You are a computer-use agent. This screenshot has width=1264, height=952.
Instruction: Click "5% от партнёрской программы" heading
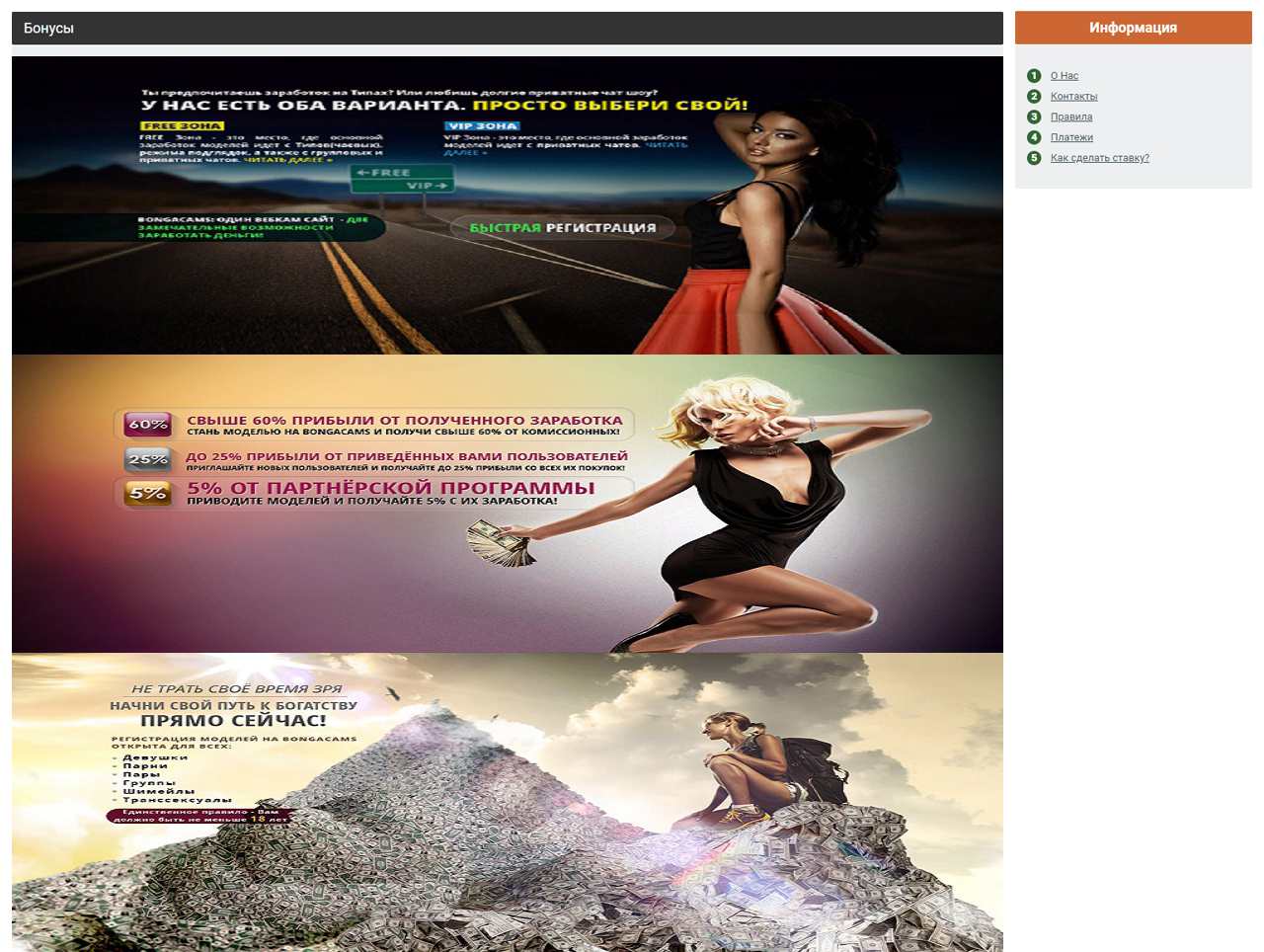coord(391,488)
